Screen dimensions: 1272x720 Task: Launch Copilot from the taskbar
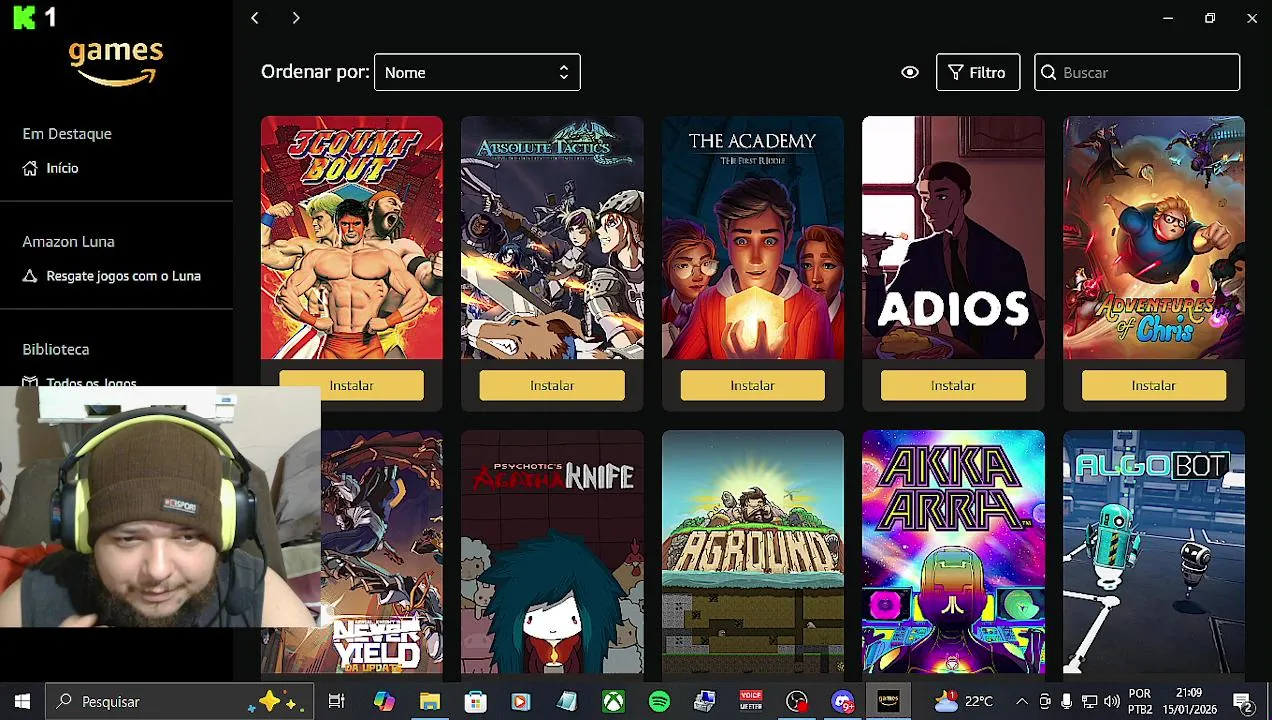[384, 701]
